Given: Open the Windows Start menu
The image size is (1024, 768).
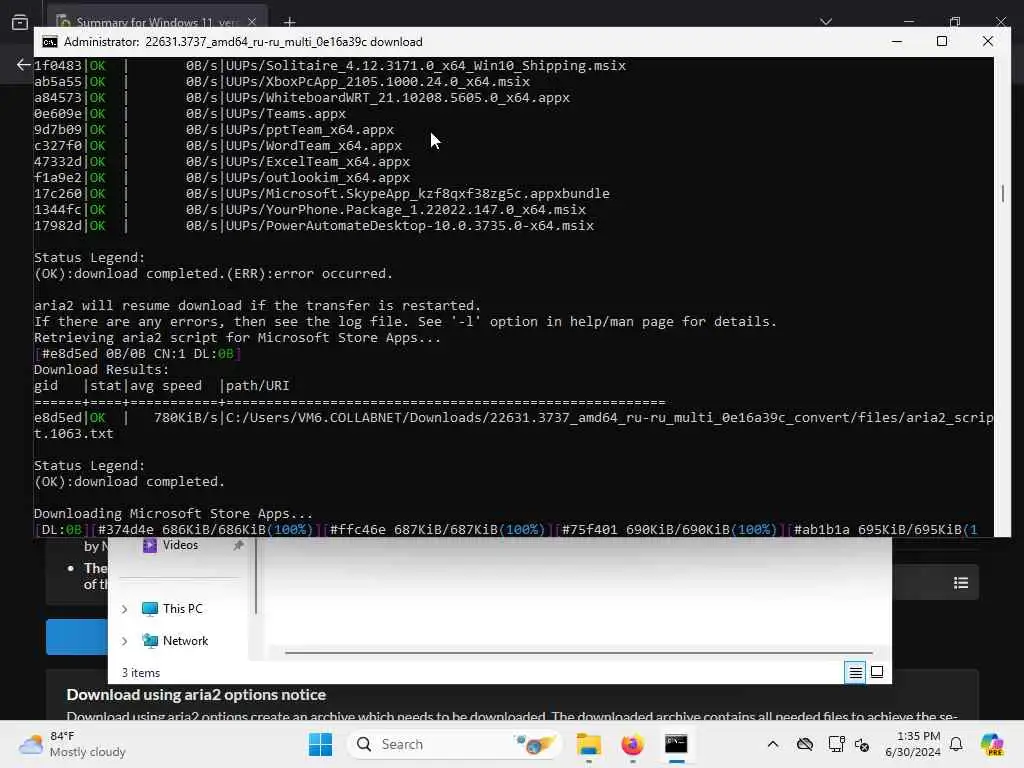Looking at the screenshot, I should click(x=320, y=744).
